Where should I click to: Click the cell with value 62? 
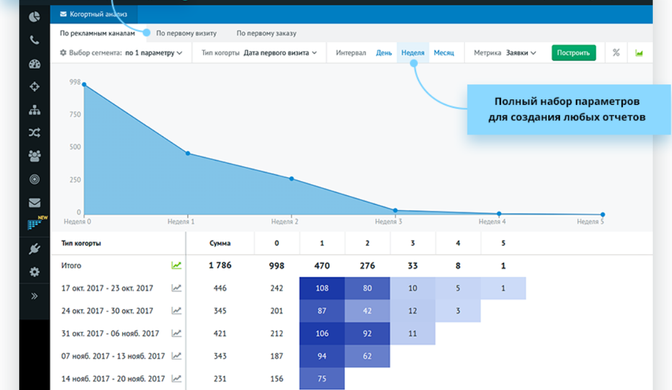tap(367, 356)
